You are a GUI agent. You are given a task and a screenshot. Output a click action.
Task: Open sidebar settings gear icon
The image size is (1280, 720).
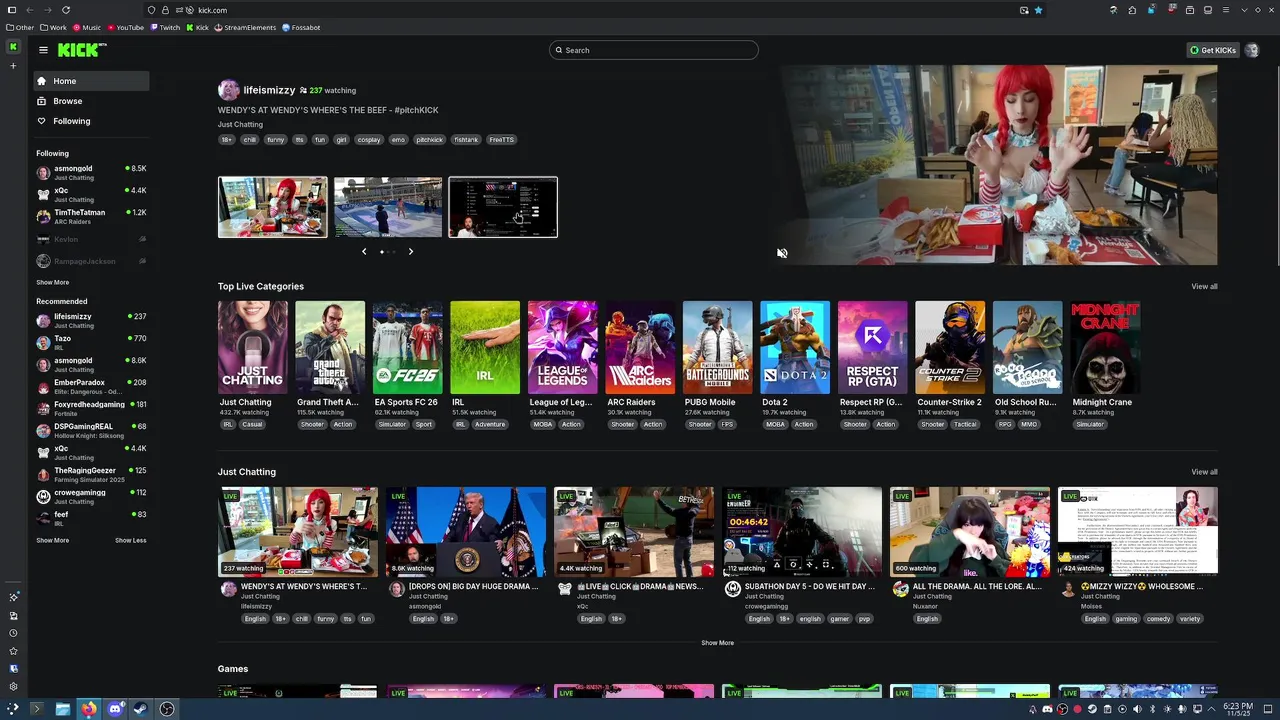coord(13,687)
